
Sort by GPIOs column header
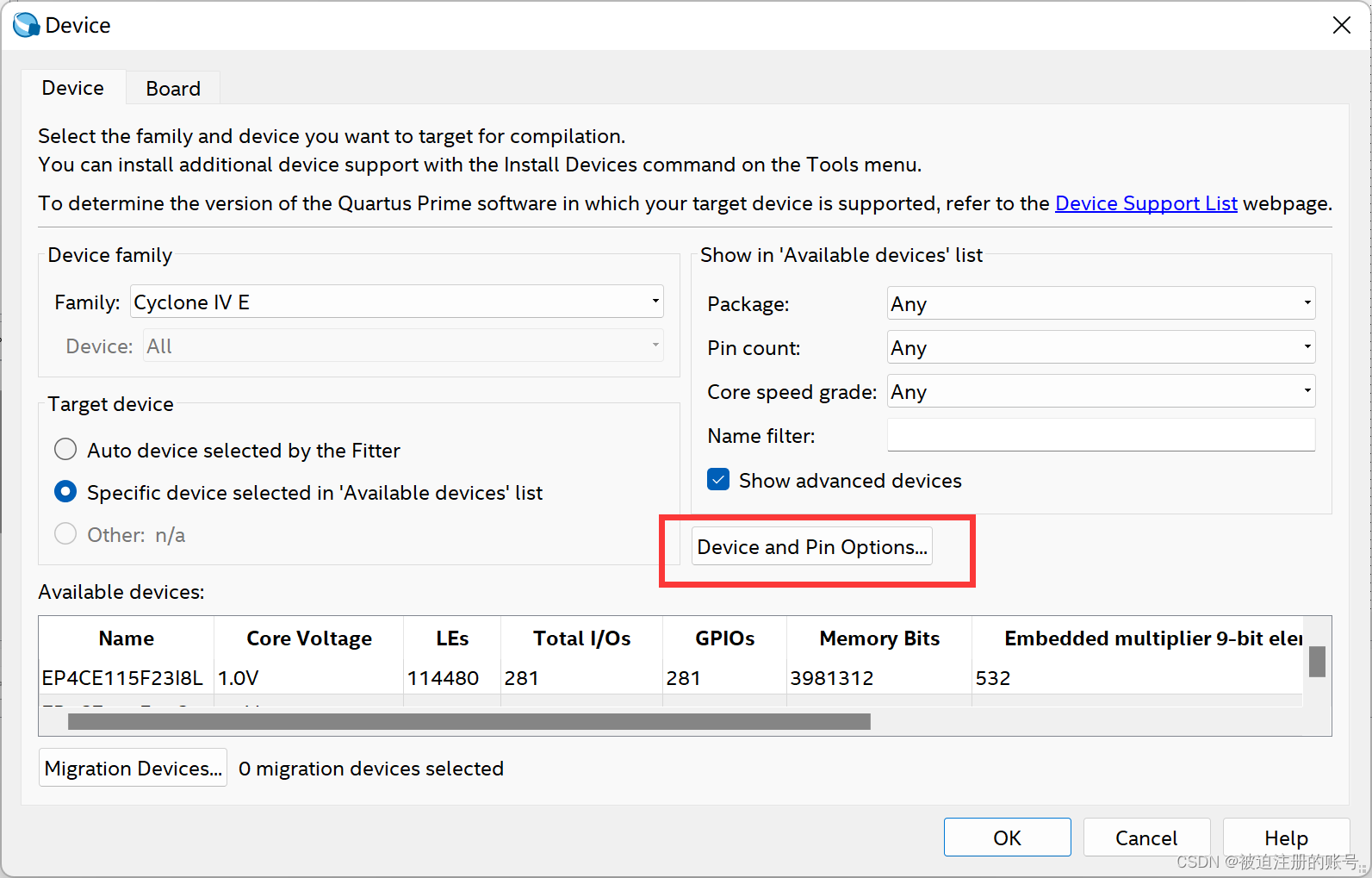724,638
